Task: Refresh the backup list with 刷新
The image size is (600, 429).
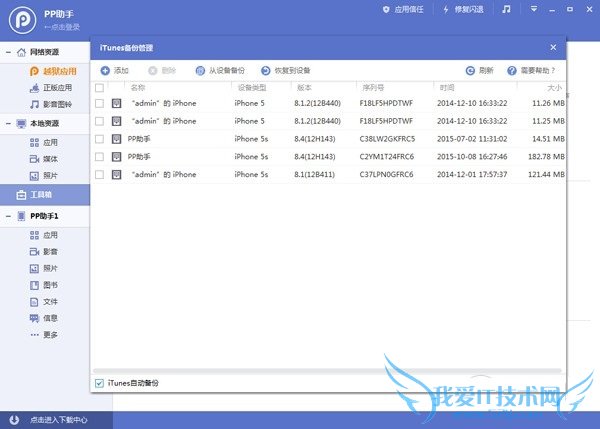Action: tap(479, 70)
